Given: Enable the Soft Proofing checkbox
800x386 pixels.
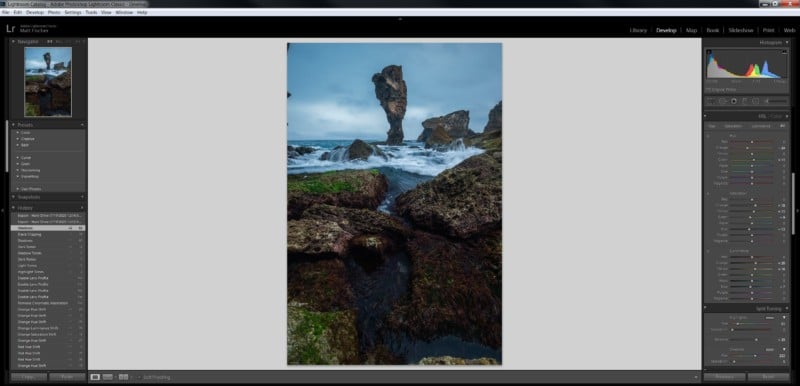Looking at the screenshot, I should click(x=139, y=377).
